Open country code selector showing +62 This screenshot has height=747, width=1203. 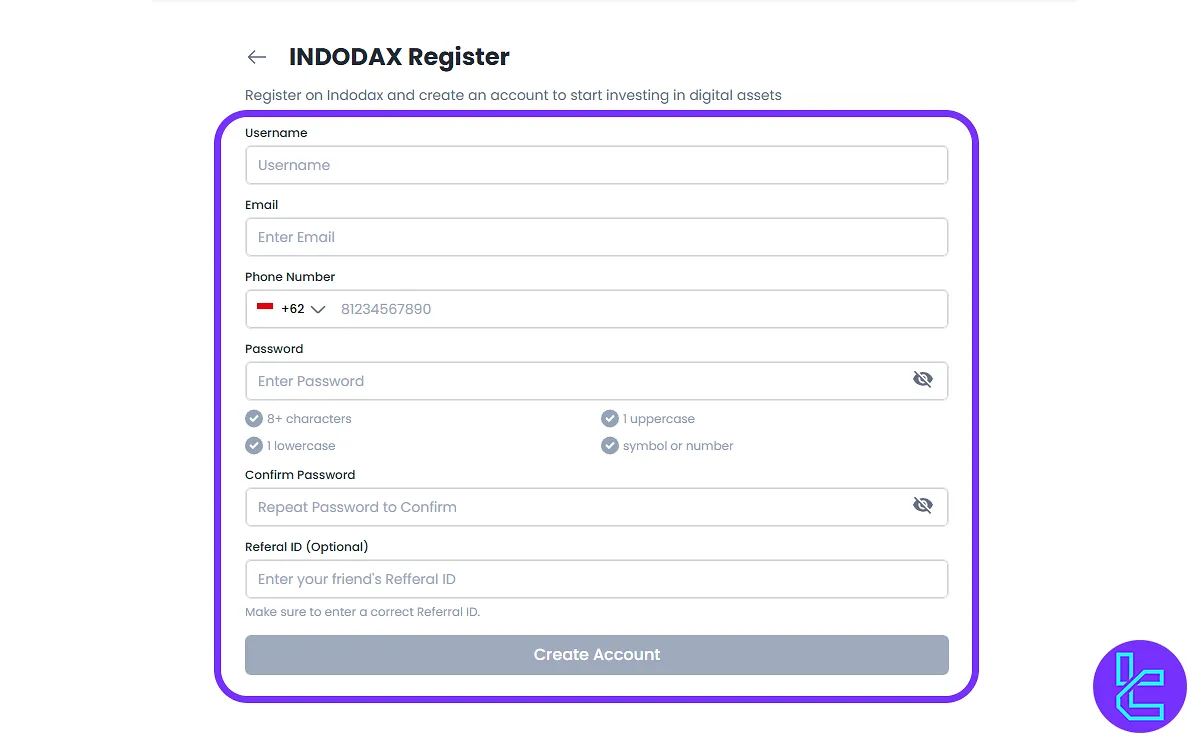click(292, 309)
